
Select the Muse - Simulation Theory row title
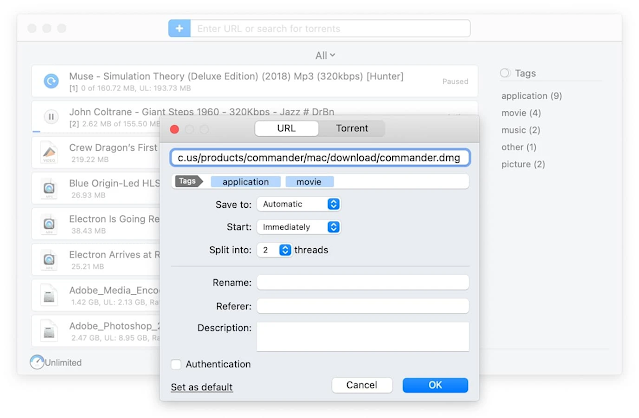236,76
